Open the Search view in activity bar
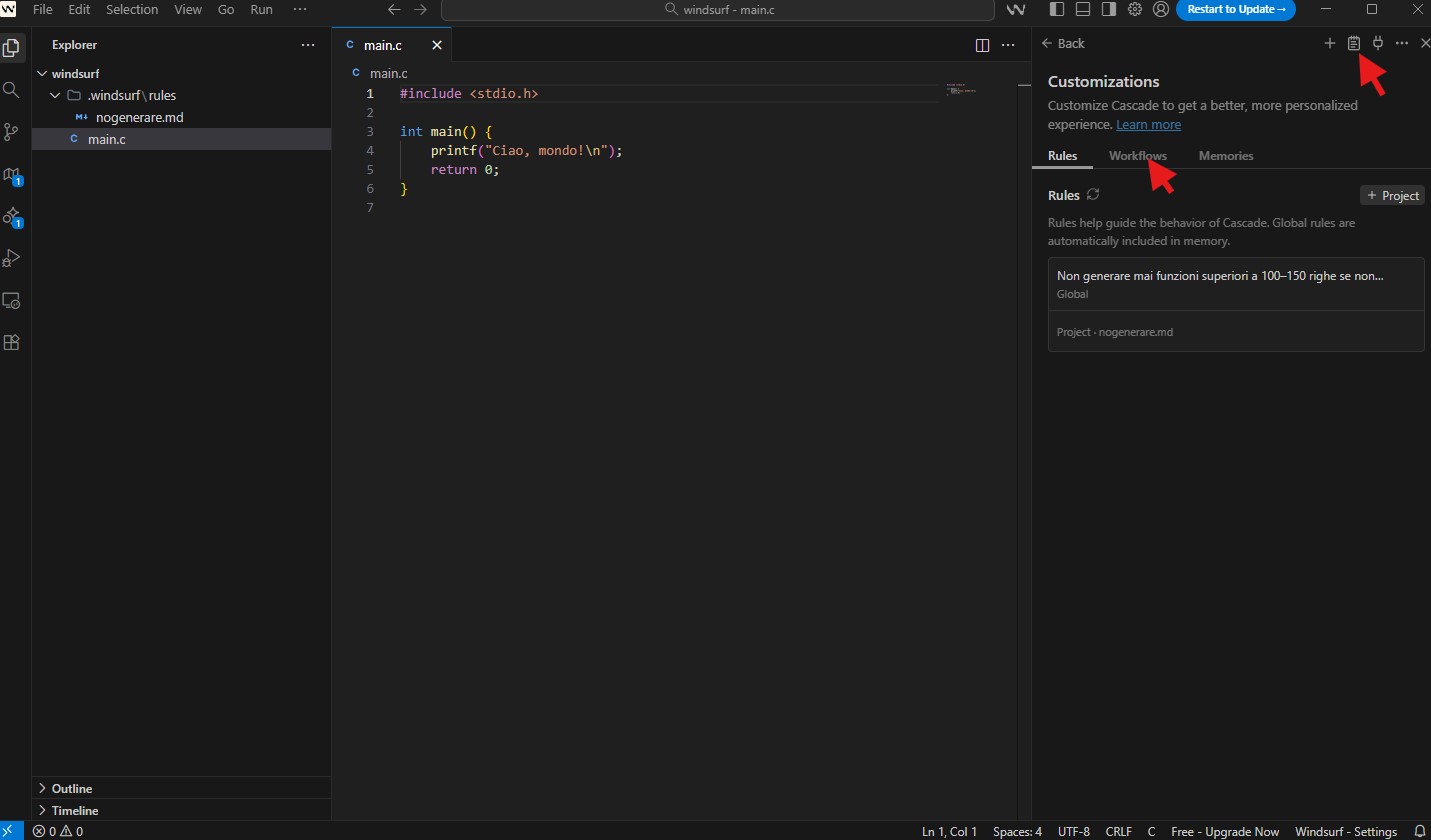Image resolution: width=1431 pixels, height=840 pixels. click(x=12, y=90)
